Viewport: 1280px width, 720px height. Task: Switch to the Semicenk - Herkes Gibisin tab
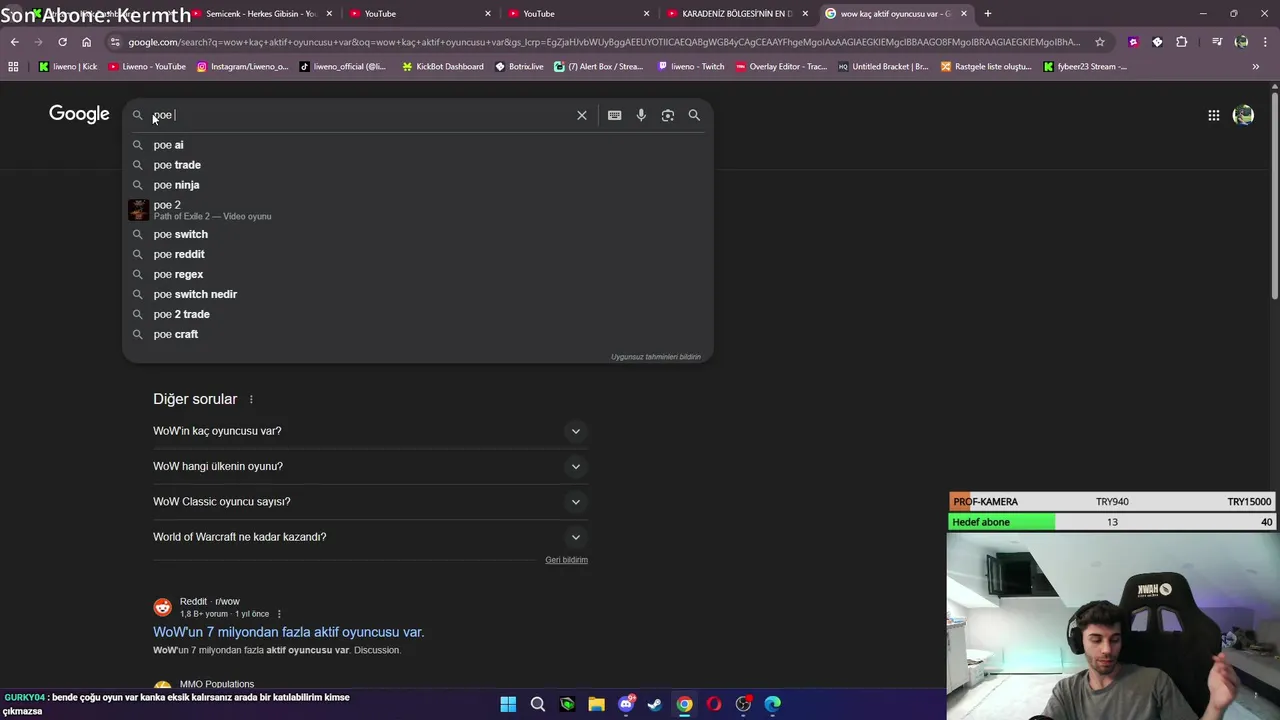pos(260,14)
